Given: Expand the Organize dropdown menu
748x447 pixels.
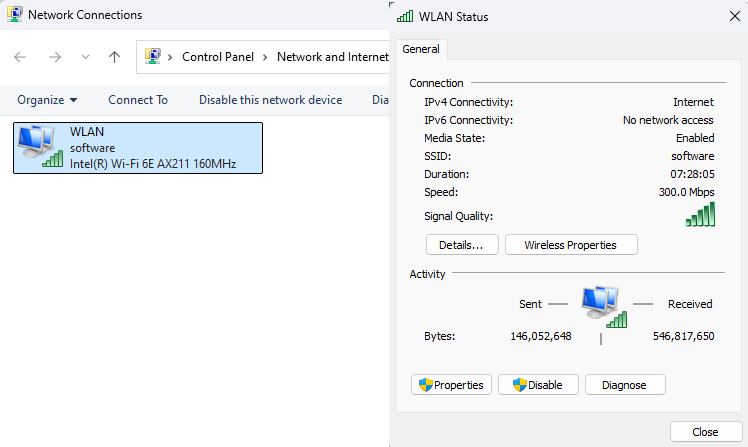Looking at the screenshot, I should [47, 100].
